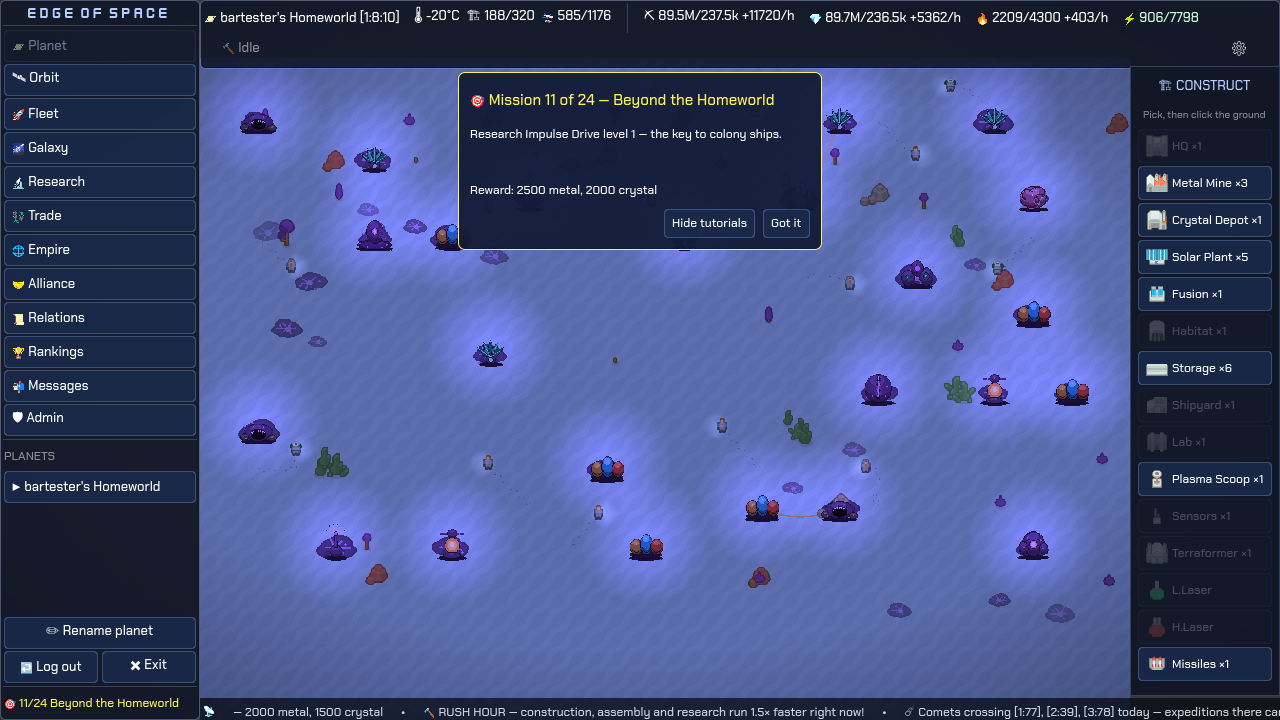Click the planet name bartester's Homeworld [1:8:10]

pyautogui.click(x=302, y=17)
